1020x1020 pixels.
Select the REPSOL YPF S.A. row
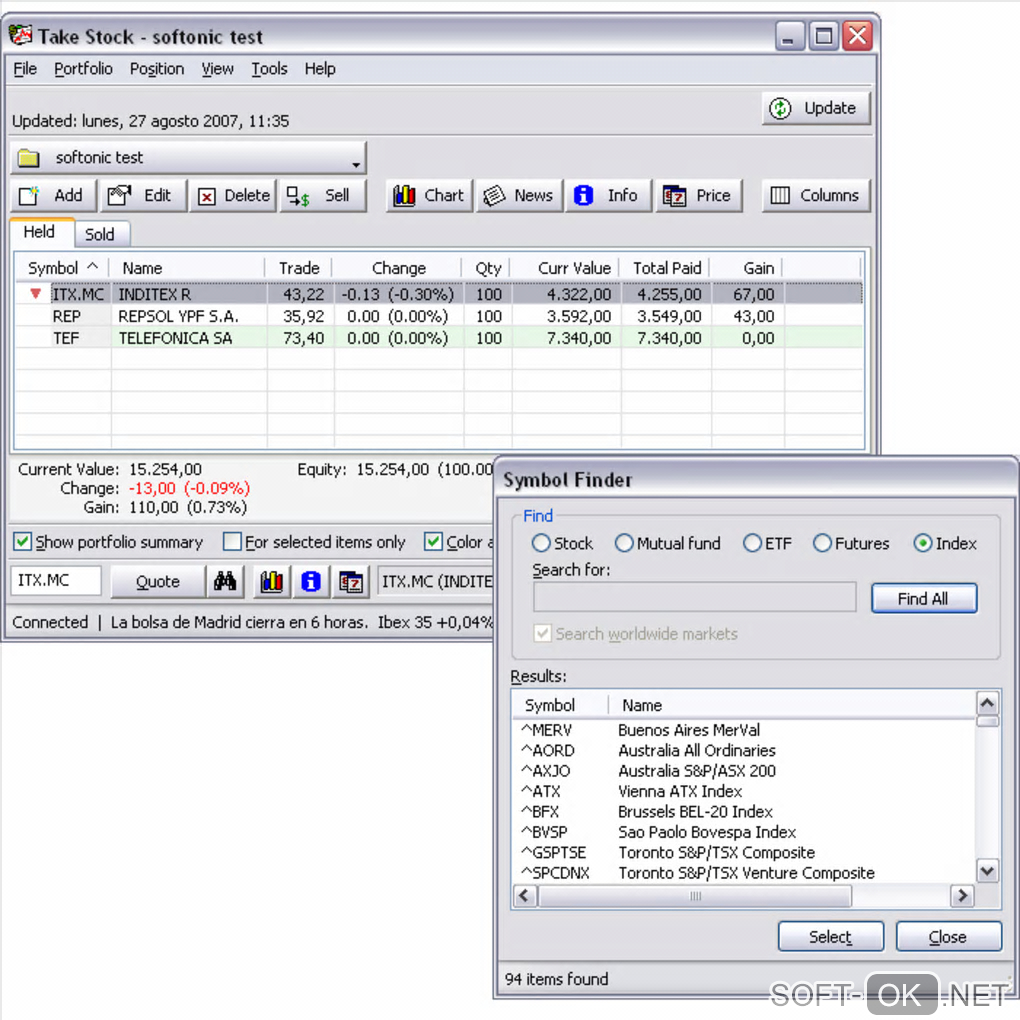[x=438, y=317]
